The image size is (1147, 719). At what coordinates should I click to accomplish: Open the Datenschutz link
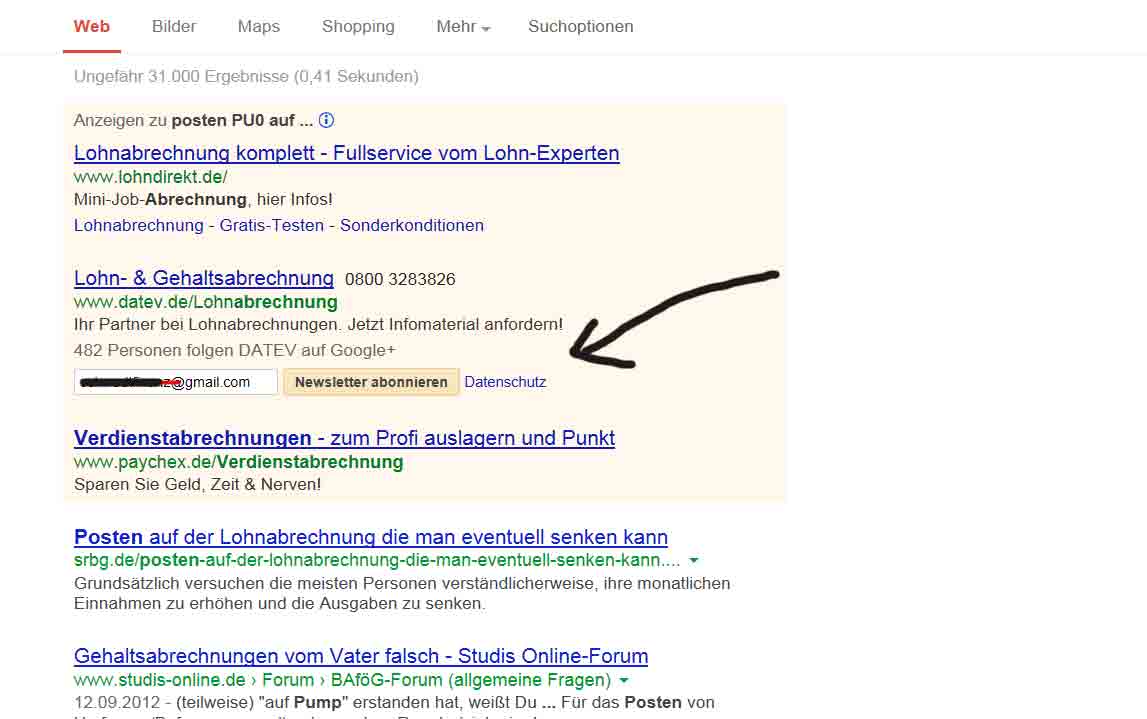point(505,382)
